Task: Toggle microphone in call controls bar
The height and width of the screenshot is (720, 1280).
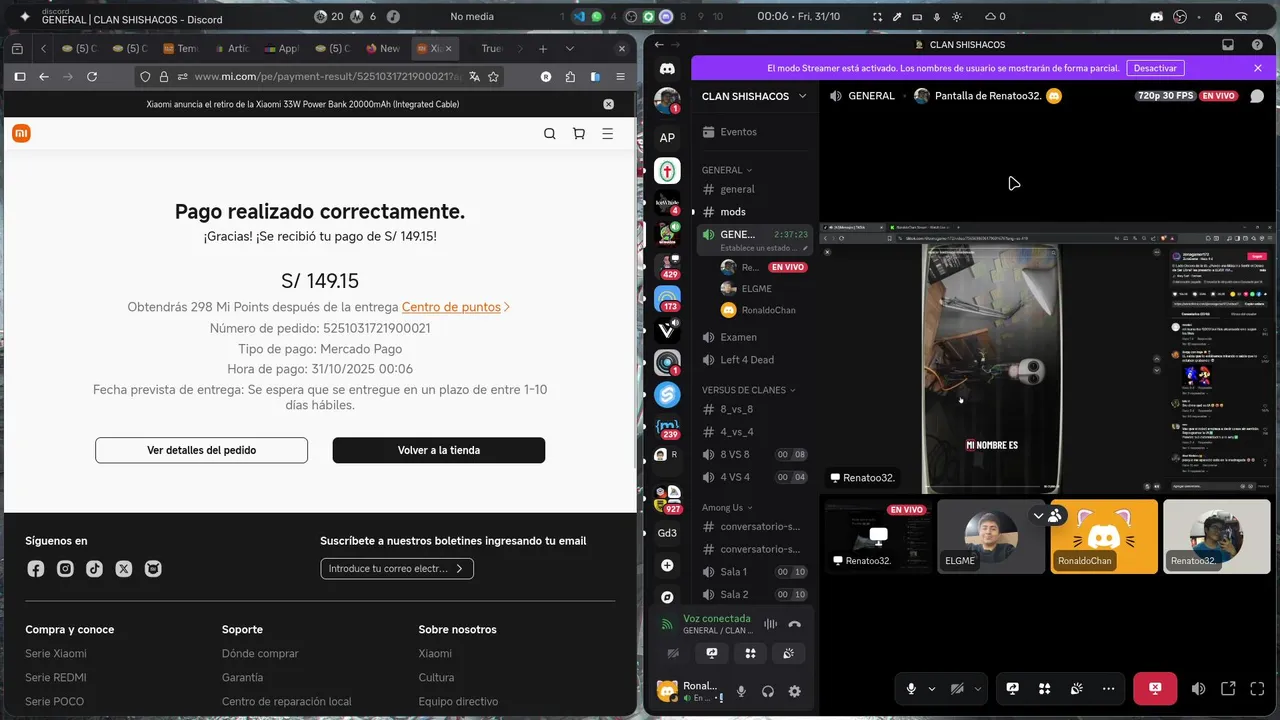Action: [911, 688]
